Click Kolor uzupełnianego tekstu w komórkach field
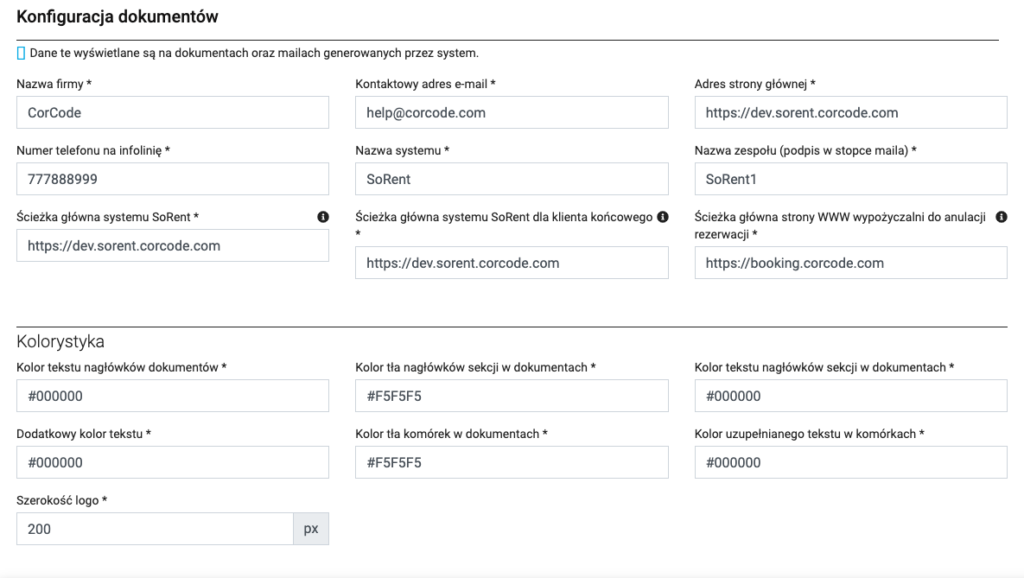This screenshot has height=578, width=1024. click(x=851, y=462)
